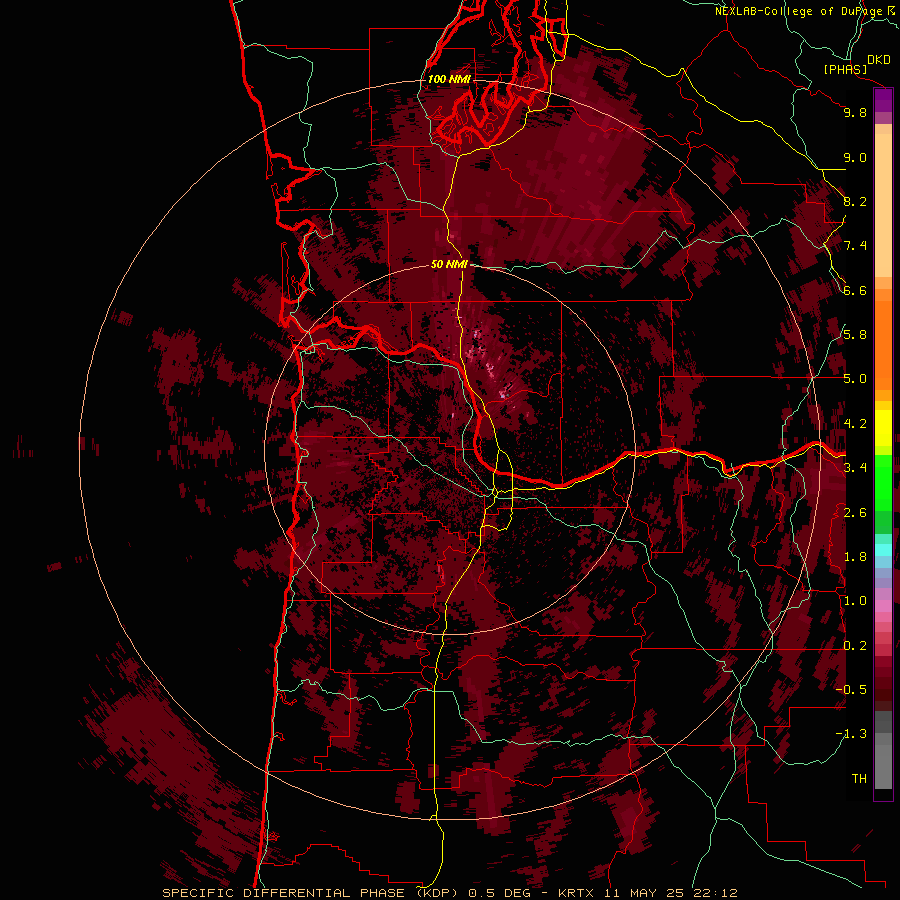Click the 1.8 value on the color scale
The image size is (900, 900).
click(855, 557)
